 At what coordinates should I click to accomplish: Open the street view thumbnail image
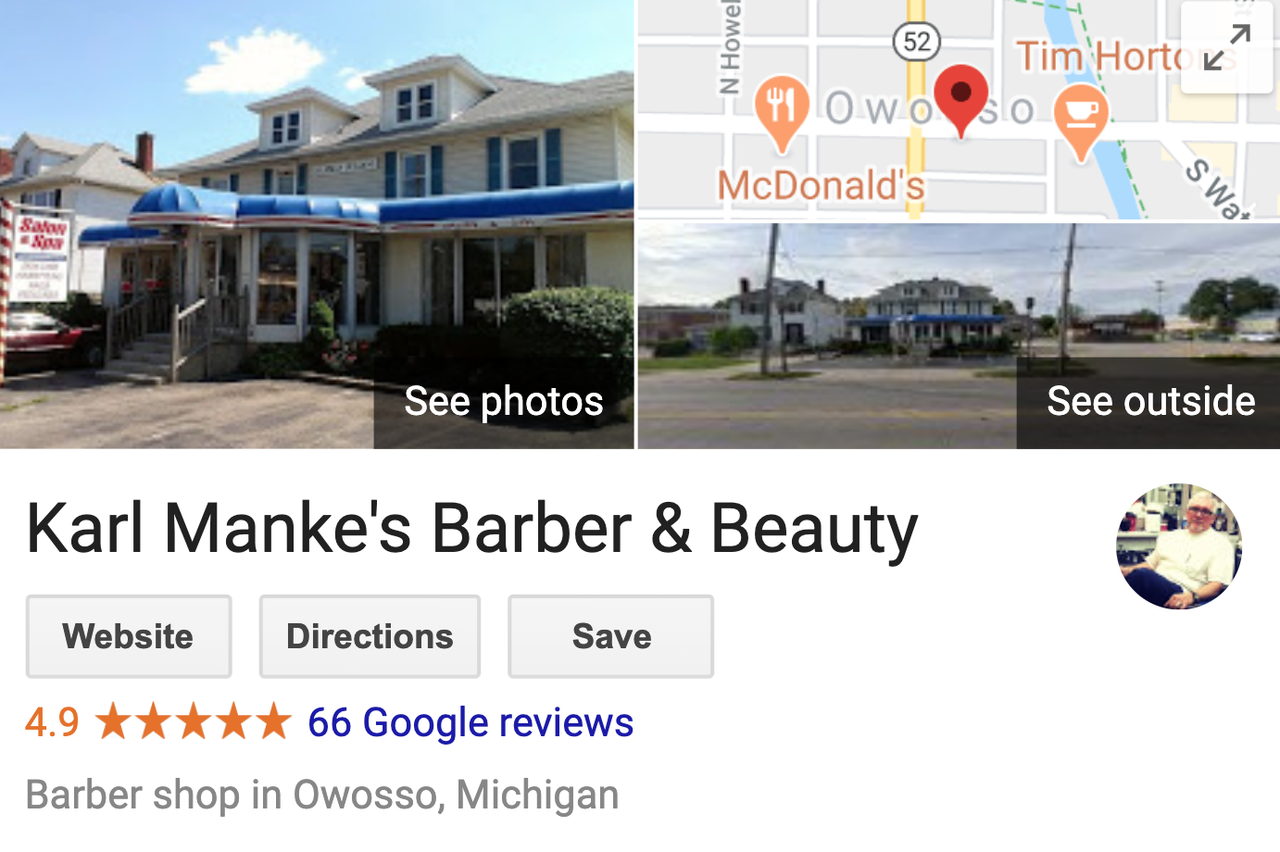959,336
